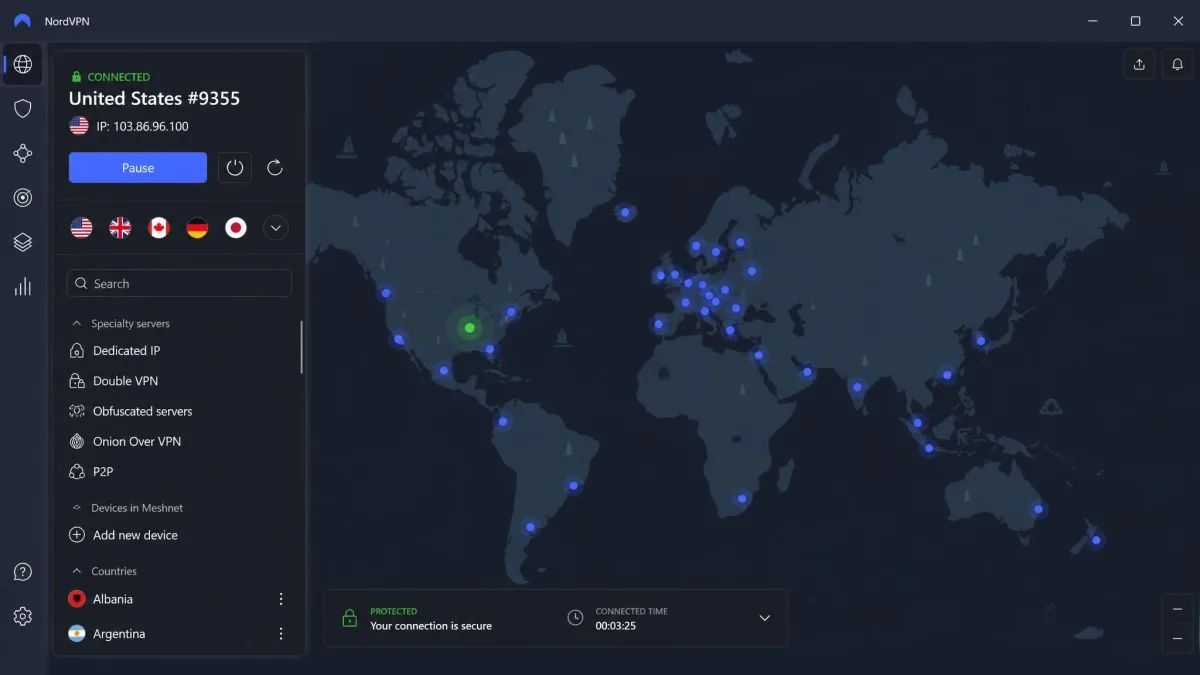Click the Japan server dot

click(981, 341)
